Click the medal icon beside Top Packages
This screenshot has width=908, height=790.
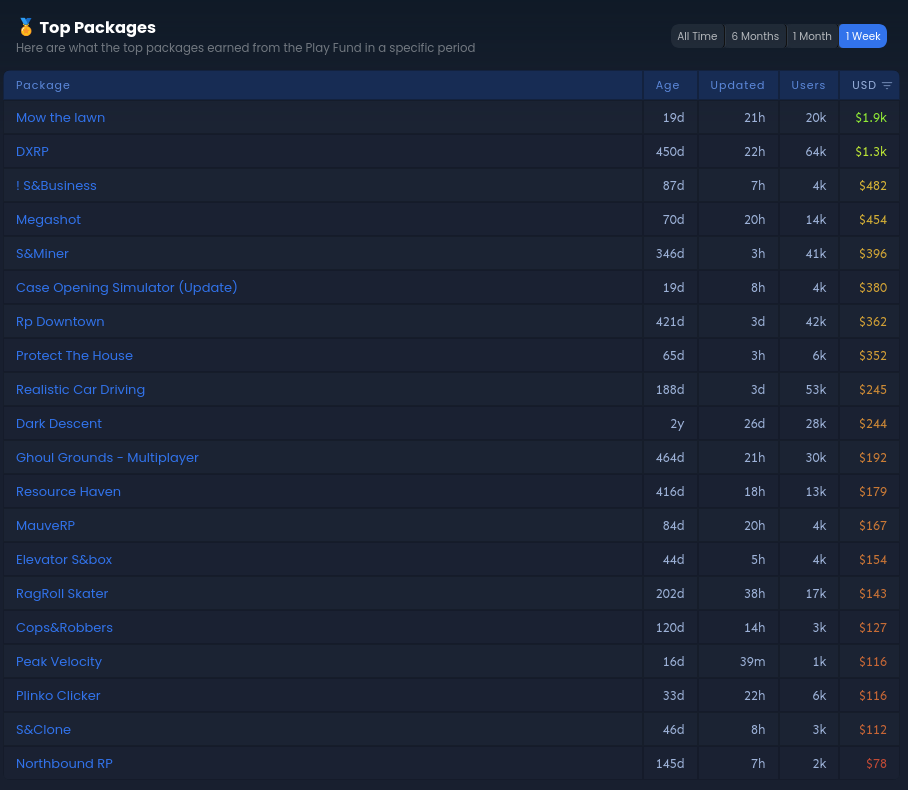coord(25,27)
